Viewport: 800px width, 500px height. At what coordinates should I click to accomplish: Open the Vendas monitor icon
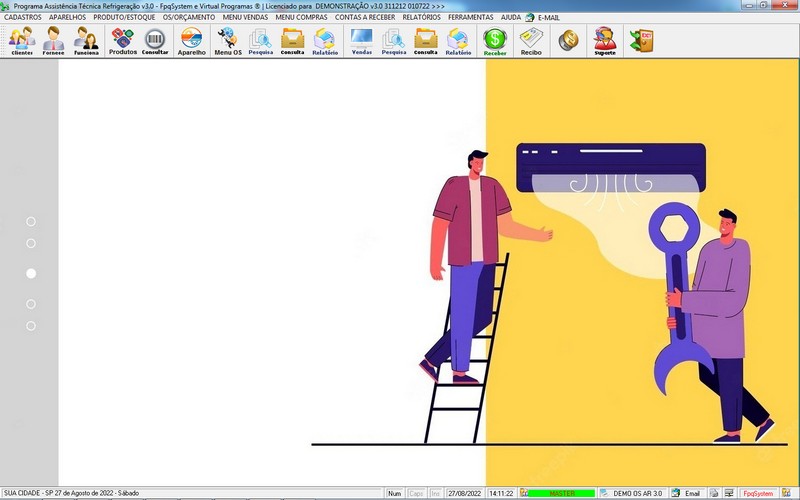(362, 41)
